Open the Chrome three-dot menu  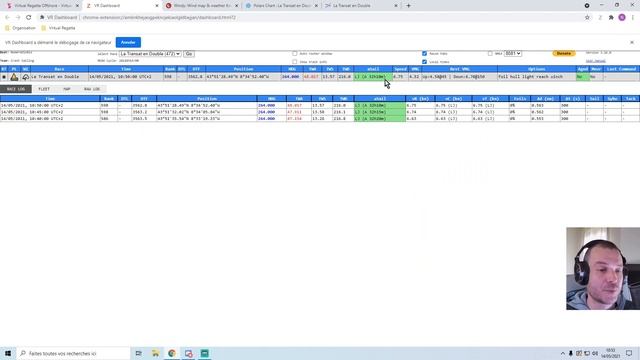[x=633, y=18]
